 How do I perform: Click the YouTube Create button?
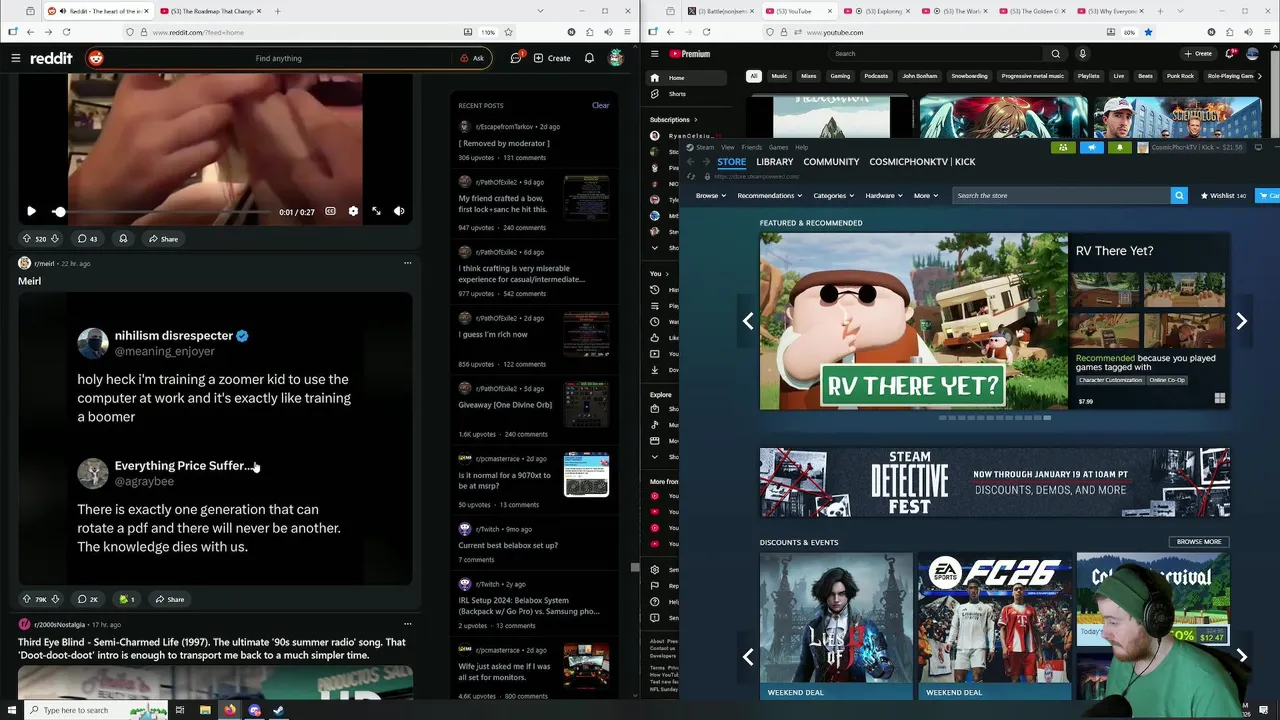tap(1198, 54)
